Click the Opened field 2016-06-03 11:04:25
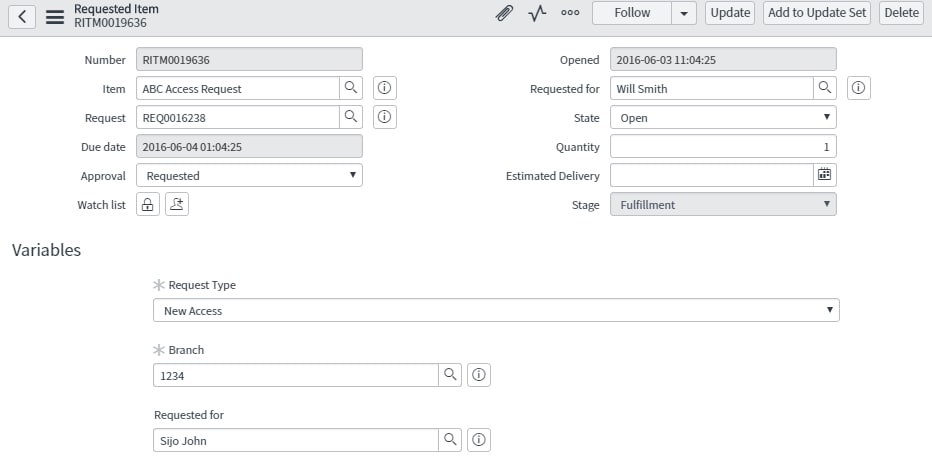 [x=723, y=59]
